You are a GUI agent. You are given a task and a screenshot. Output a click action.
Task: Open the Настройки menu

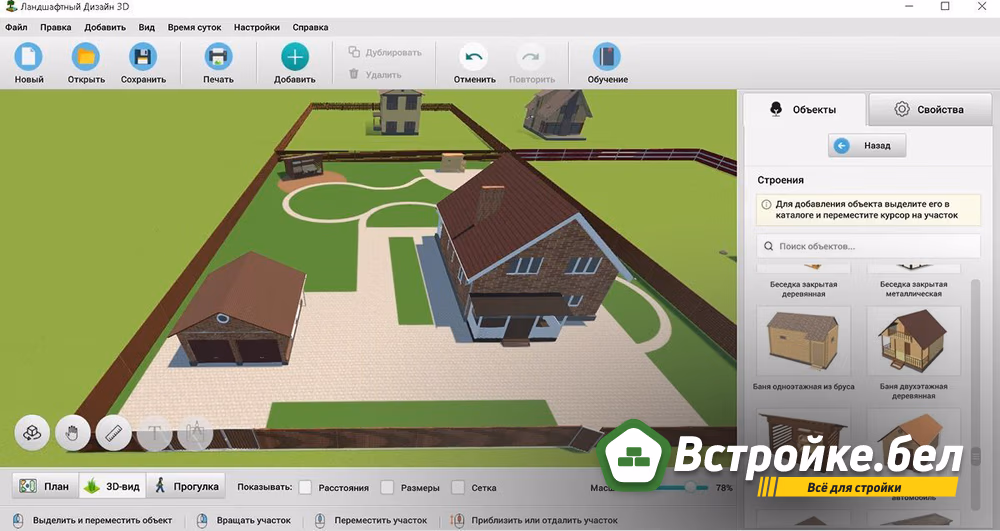click(x=256, y=27)
